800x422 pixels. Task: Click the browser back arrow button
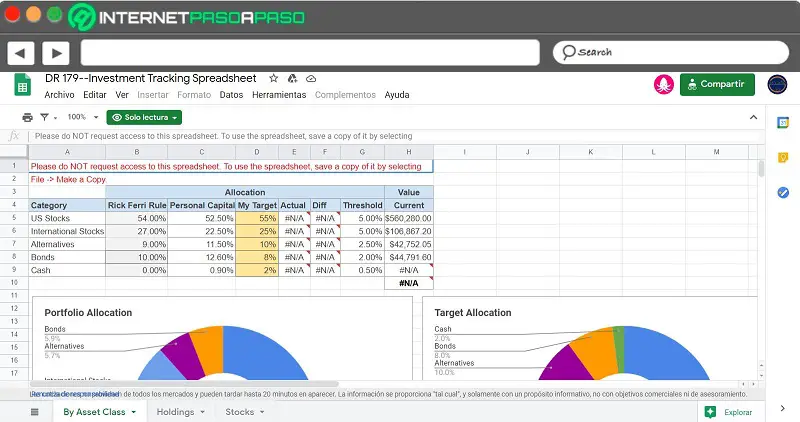pos(20,53)
